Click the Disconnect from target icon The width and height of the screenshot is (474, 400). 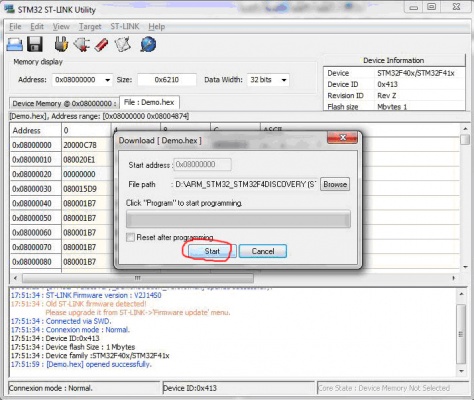pyautogui.click(x=82, y=44)
